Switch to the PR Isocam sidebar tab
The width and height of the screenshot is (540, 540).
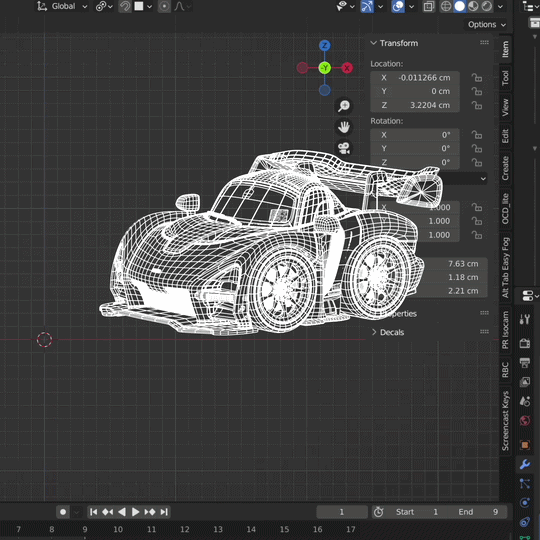point(505,330)
